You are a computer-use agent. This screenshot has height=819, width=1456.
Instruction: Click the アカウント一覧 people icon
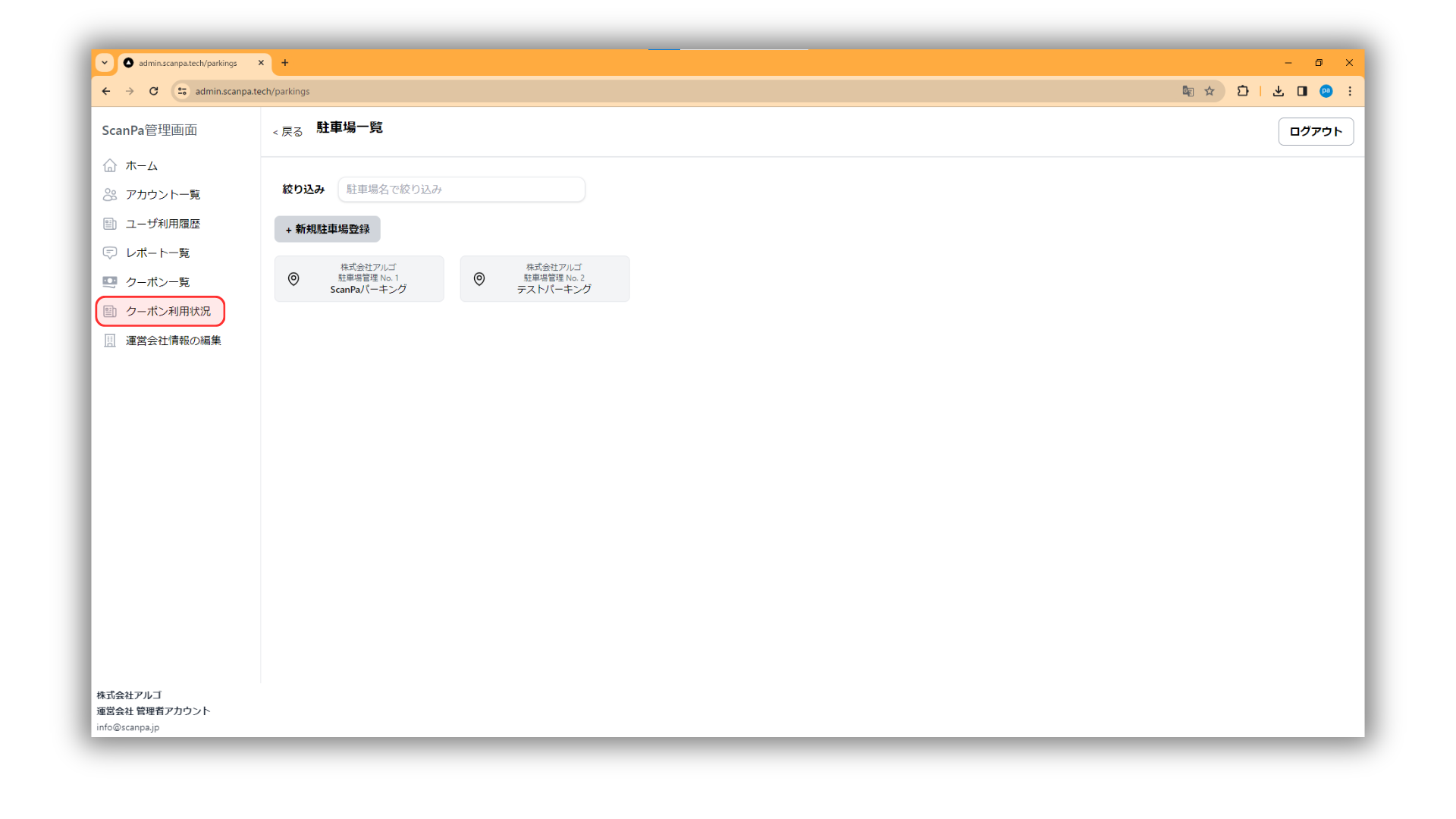click(110, 195)
